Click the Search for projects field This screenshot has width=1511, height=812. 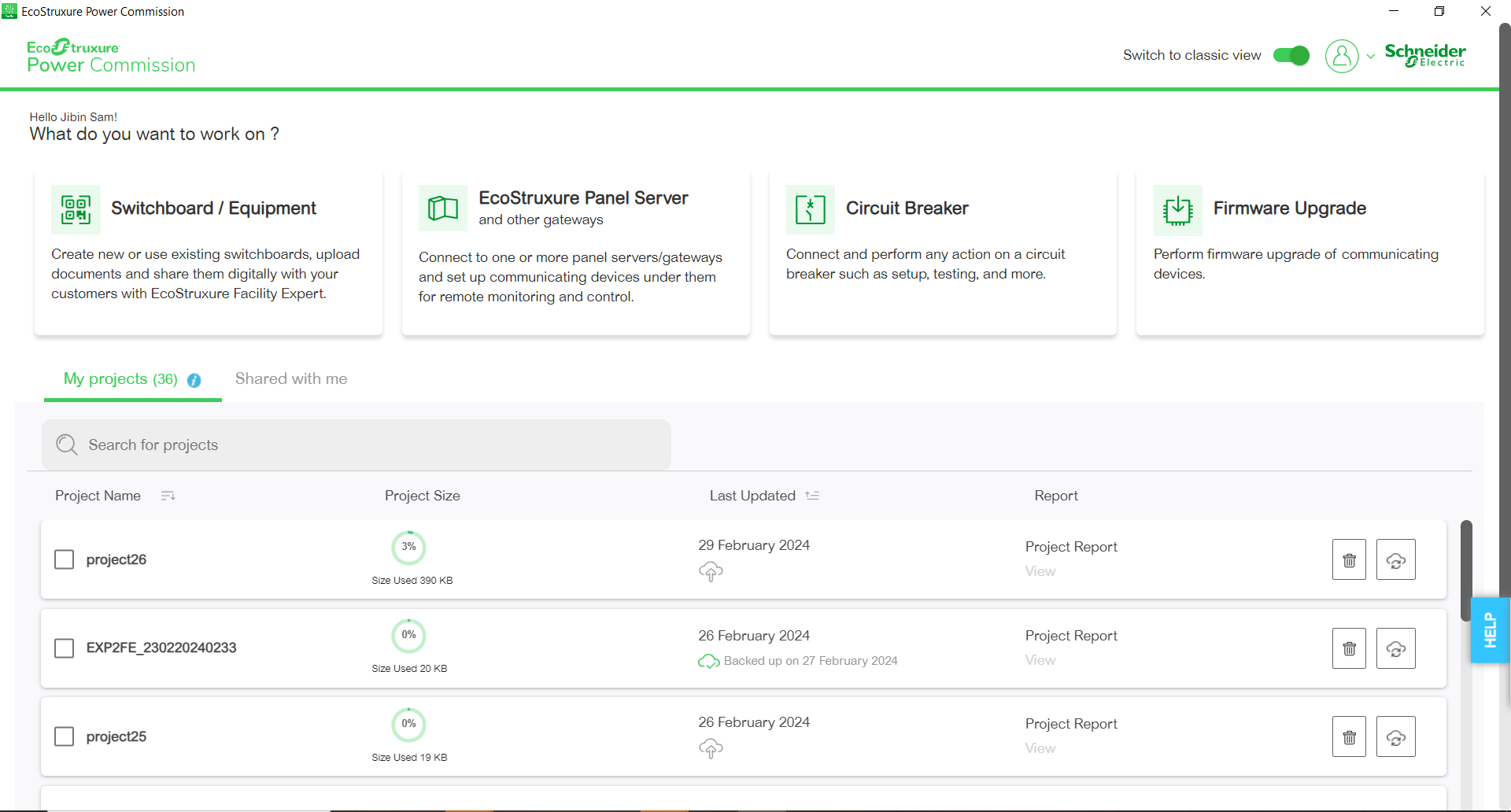357,445
